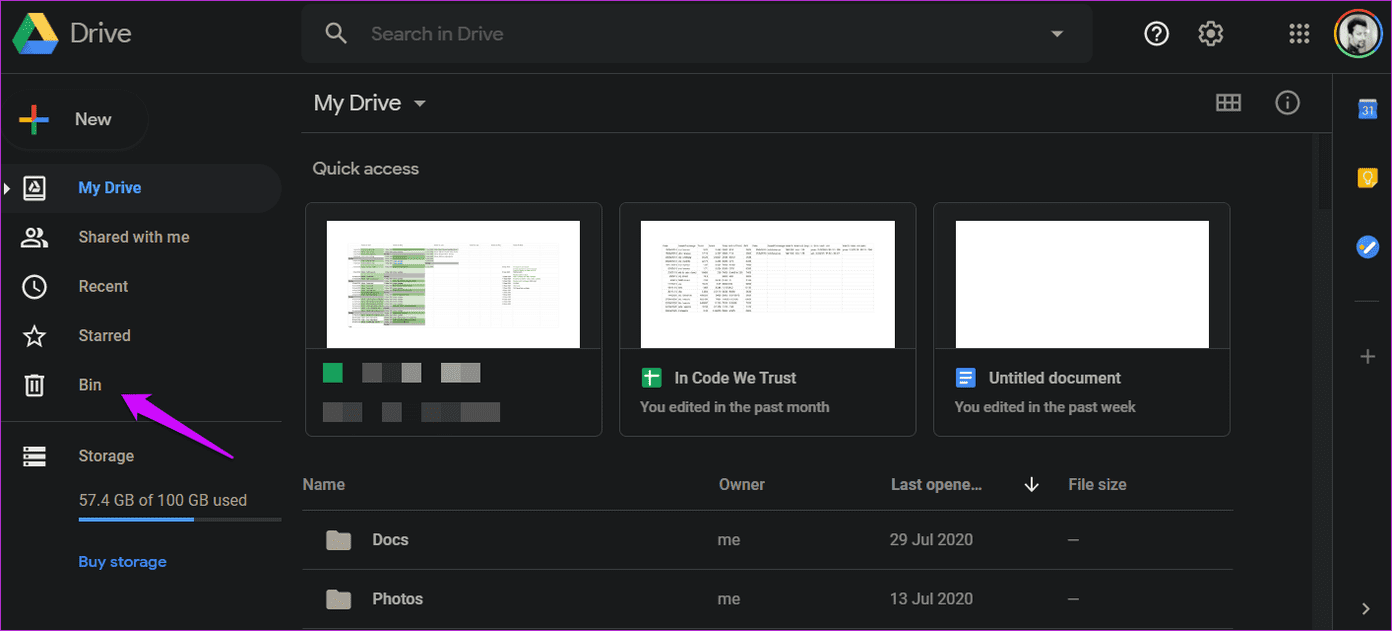Open the My Drive header dropdown
The image size is (1392, 631).
pyautogui.click(x=370, y=103)
